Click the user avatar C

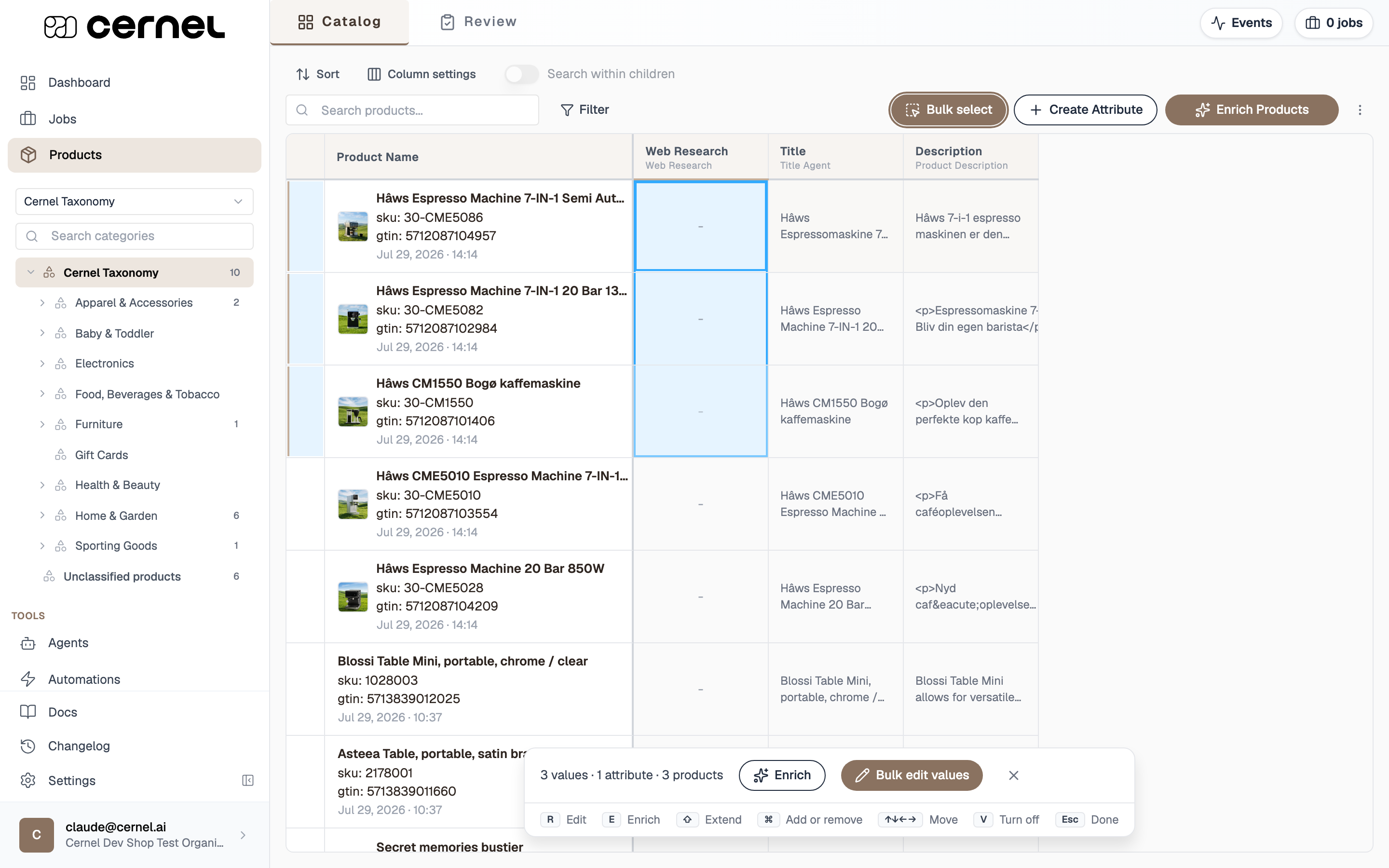pos(37,835)
